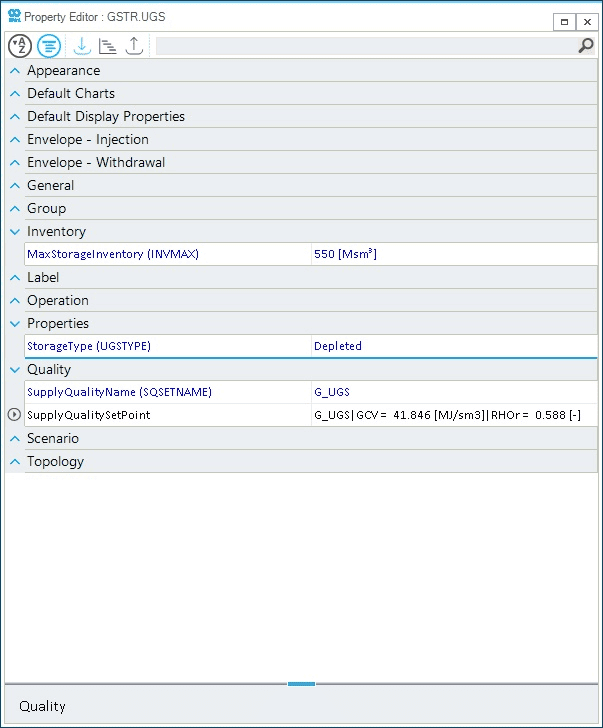Click the Topology header text
603x728 pixels.
(56, 462)
